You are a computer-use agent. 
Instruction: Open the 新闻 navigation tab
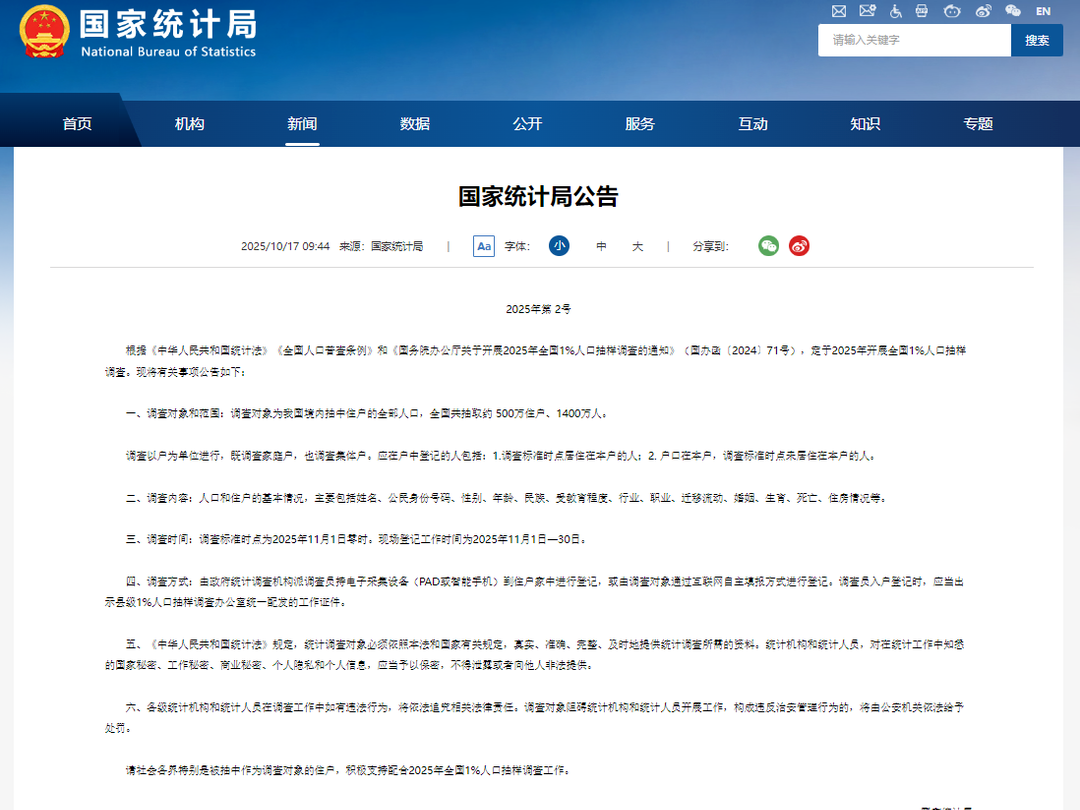click(302, 124)
